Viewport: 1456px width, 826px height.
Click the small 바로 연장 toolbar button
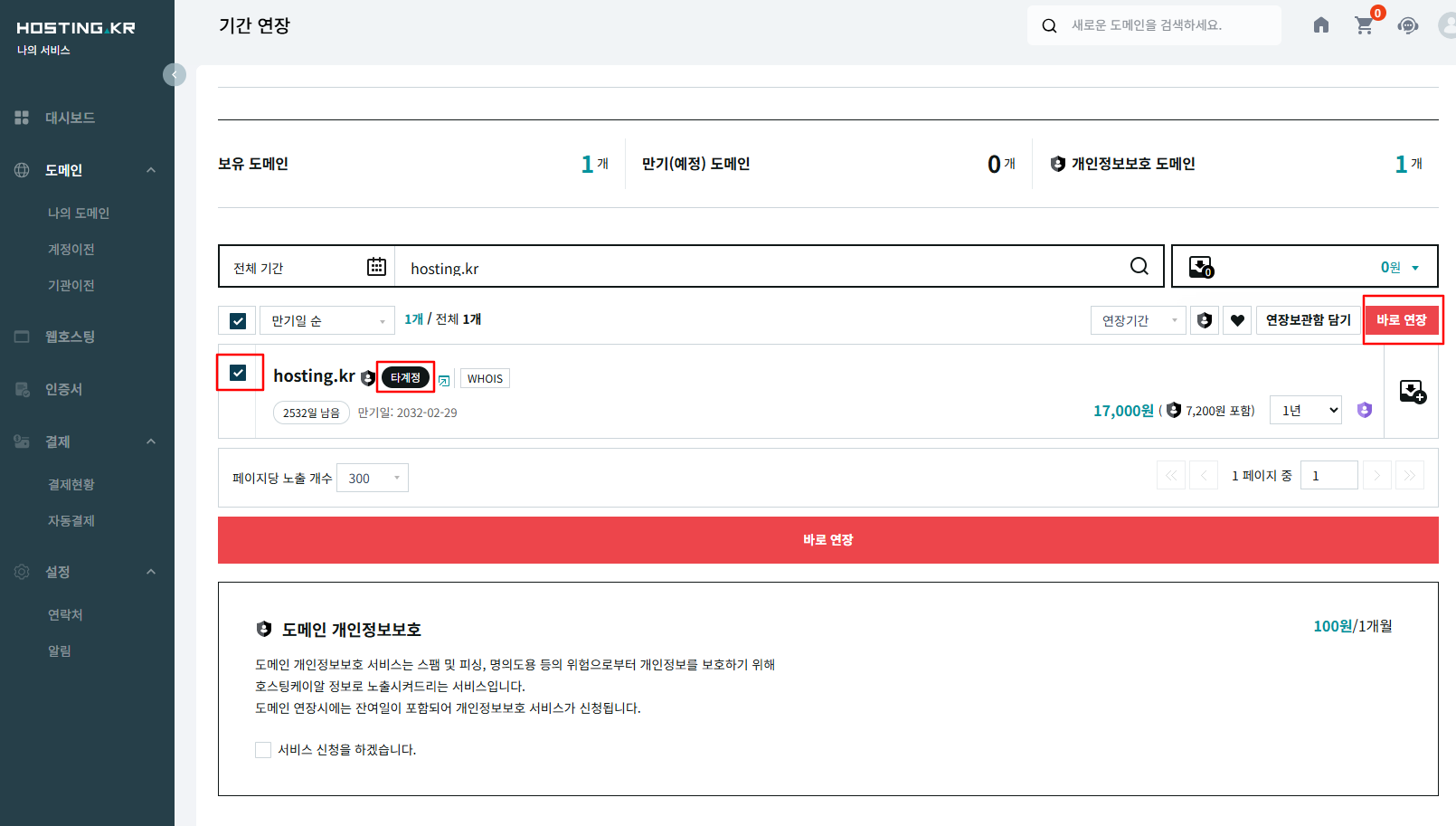point(1402,320)
